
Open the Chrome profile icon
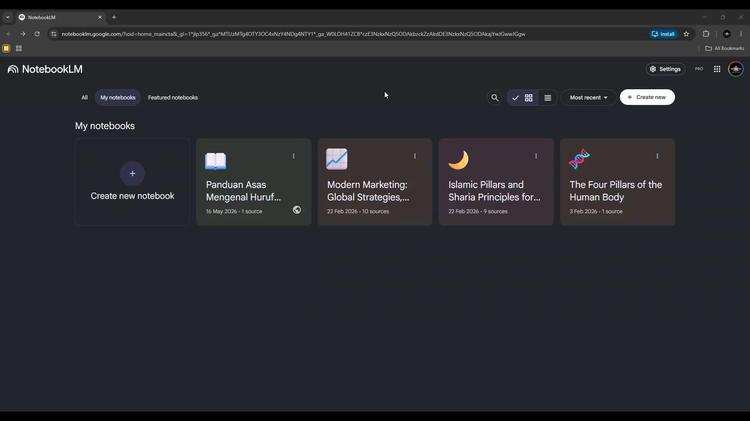point(727,34)
